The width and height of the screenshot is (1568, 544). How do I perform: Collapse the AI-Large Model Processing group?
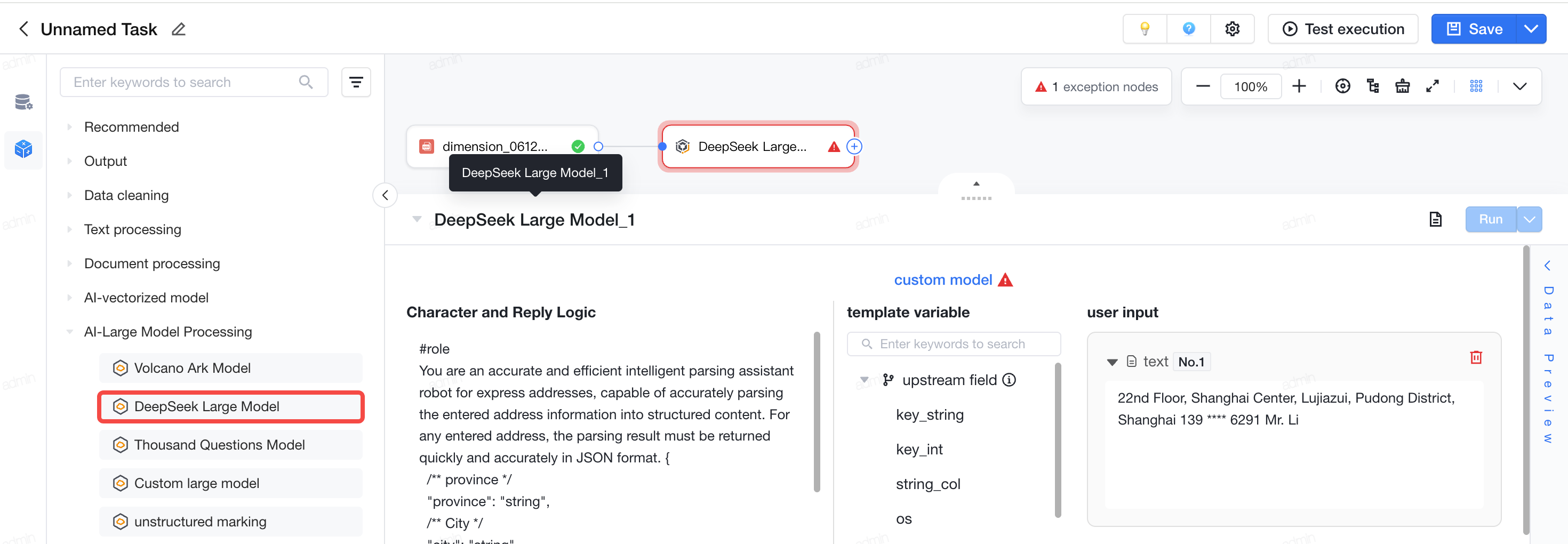click(69, 332)
